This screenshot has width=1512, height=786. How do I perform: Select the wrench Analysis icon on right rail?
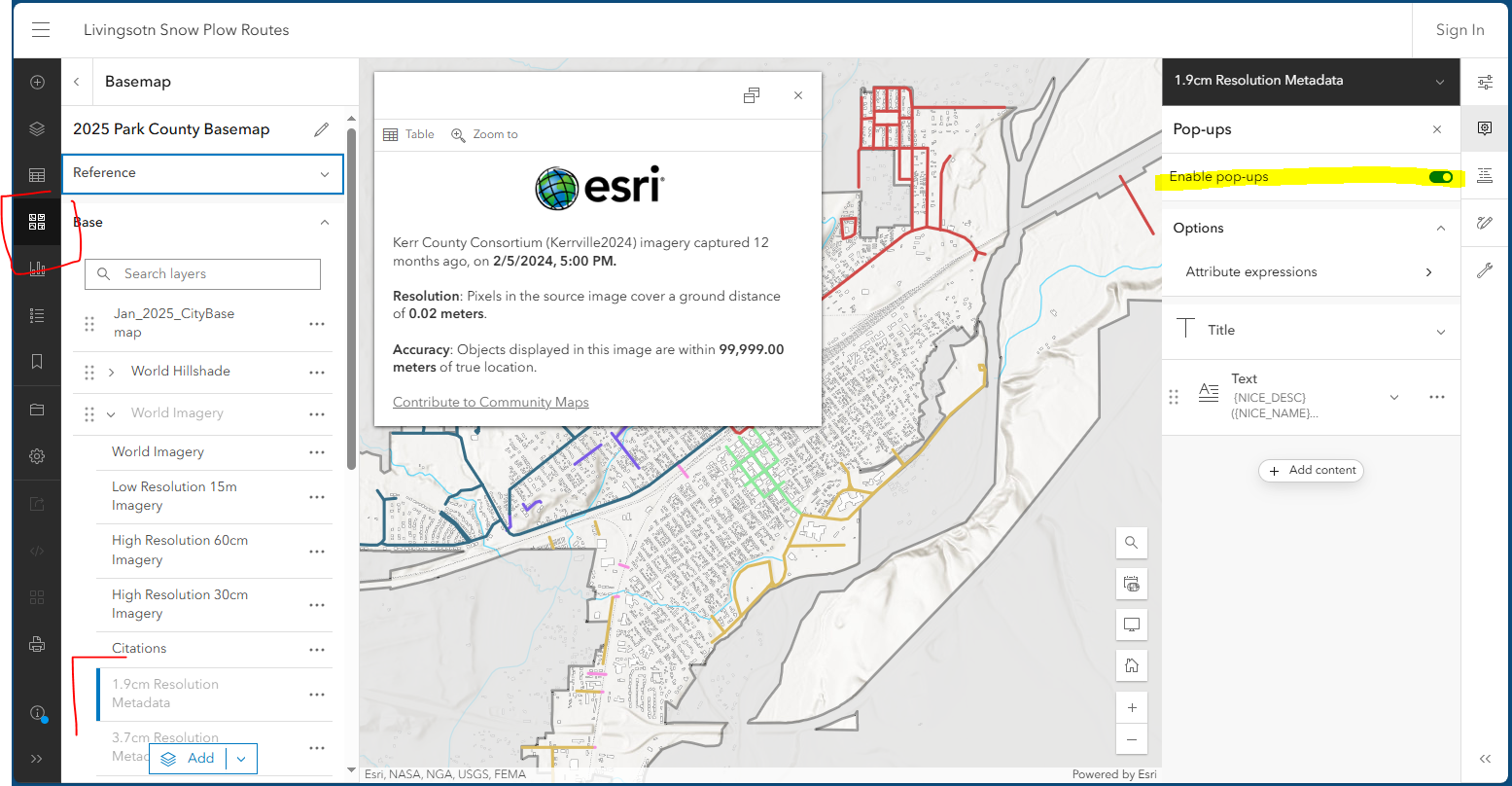point(1485,269)
